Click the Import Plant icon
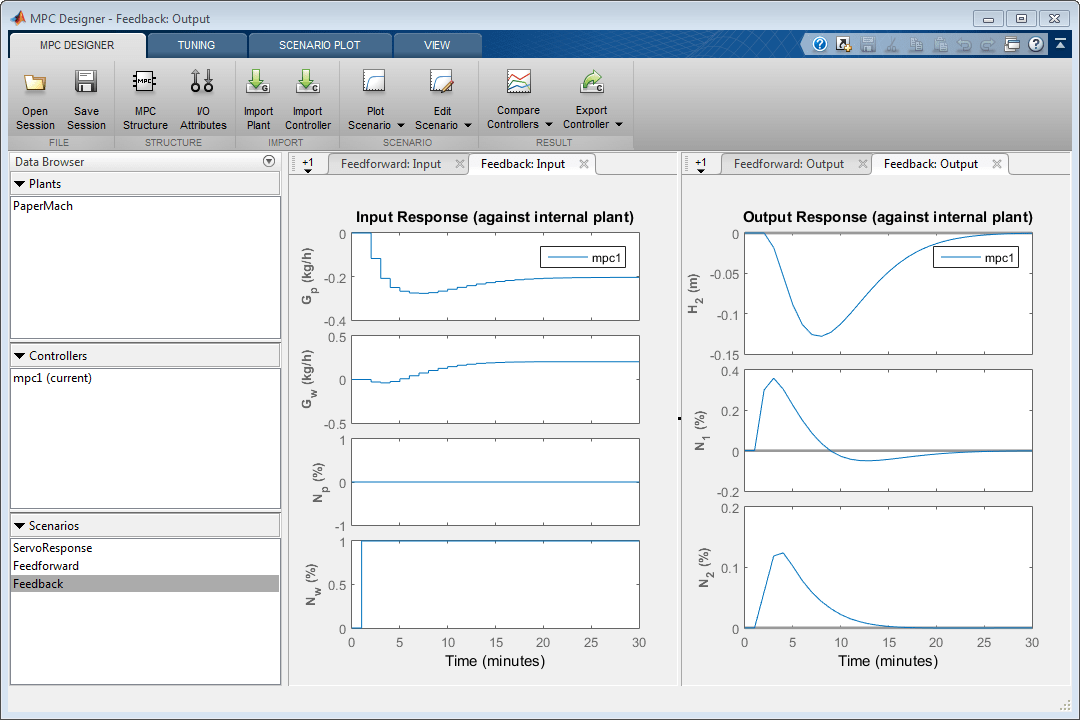Image resolution: width=1080 pixels, height=720 pixels. 258,81
